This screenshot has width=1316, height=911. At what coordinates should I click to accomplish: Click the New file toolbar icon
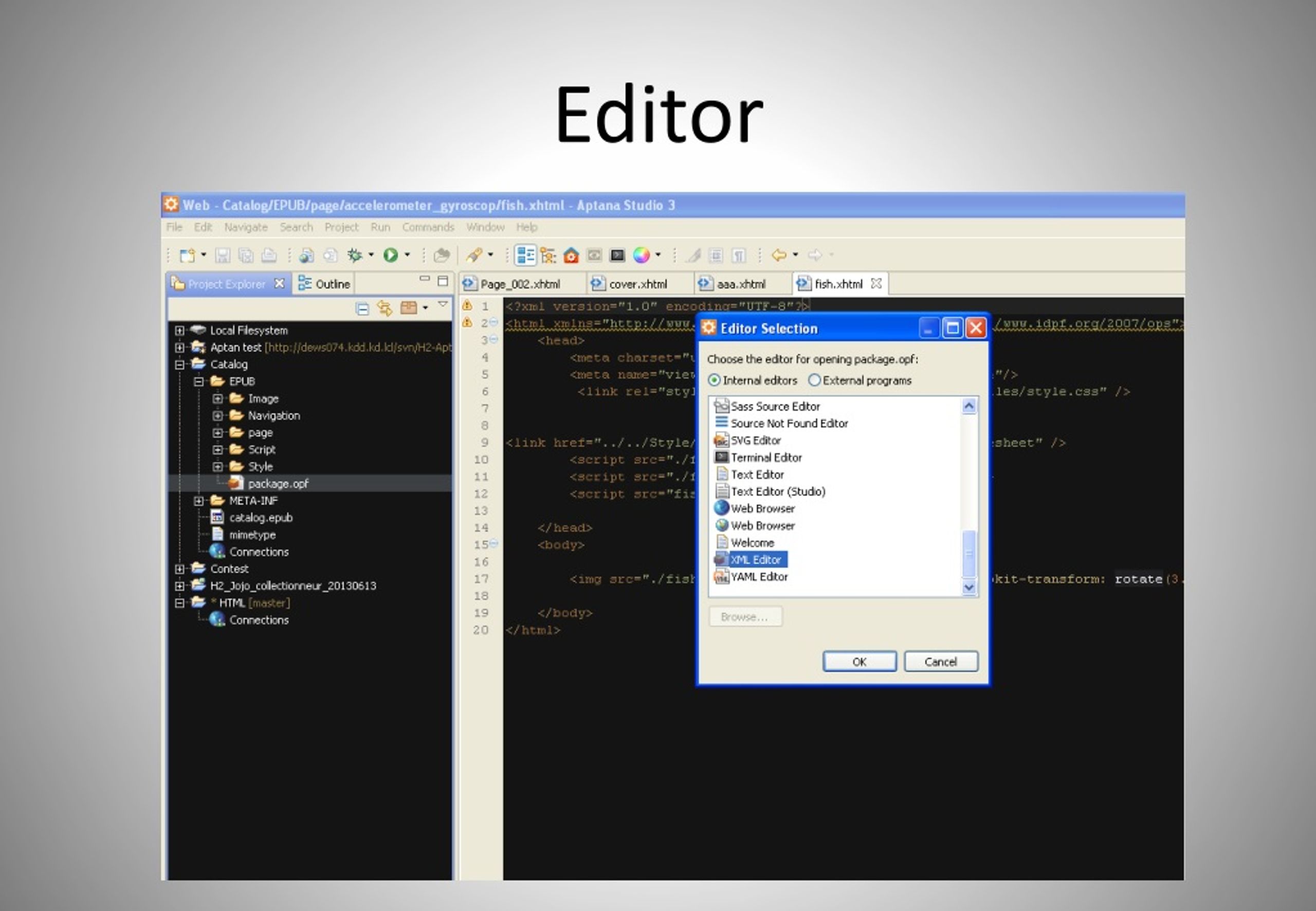188,255
